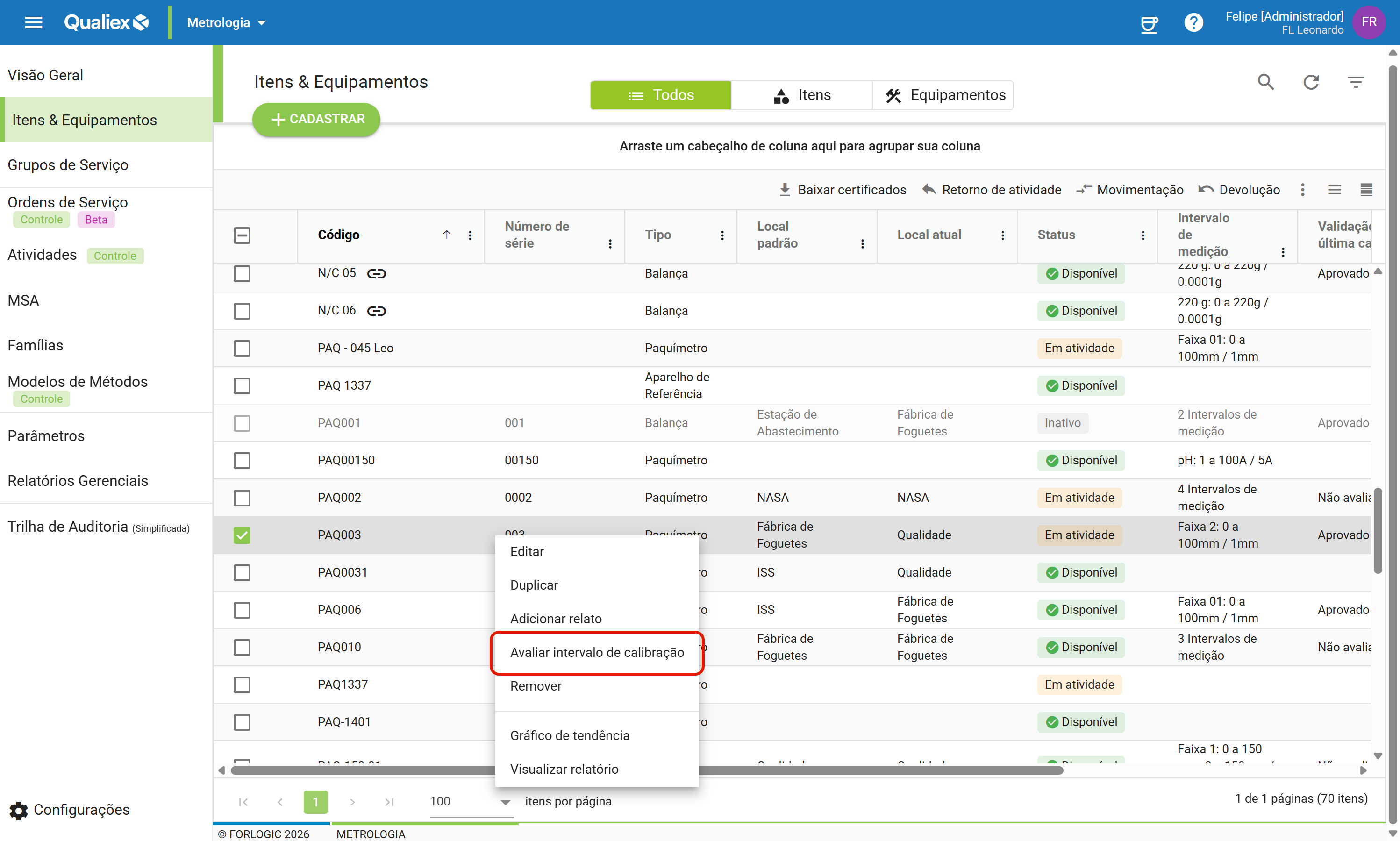Switch to compact row density
Viewport: 1400px width, 841px height.
pyautogui.click(x=1366, y=190)
